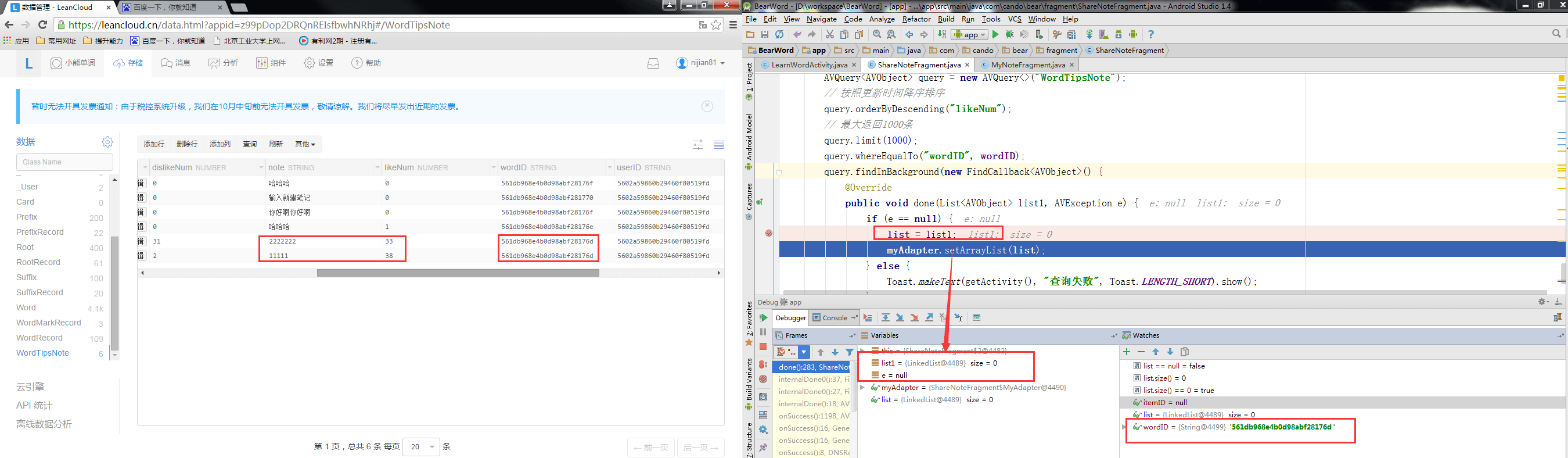This screenshot has width=1568, height=458.
Task: Open Refactor menu in Android Studio
Action: [x=916, y=20]
